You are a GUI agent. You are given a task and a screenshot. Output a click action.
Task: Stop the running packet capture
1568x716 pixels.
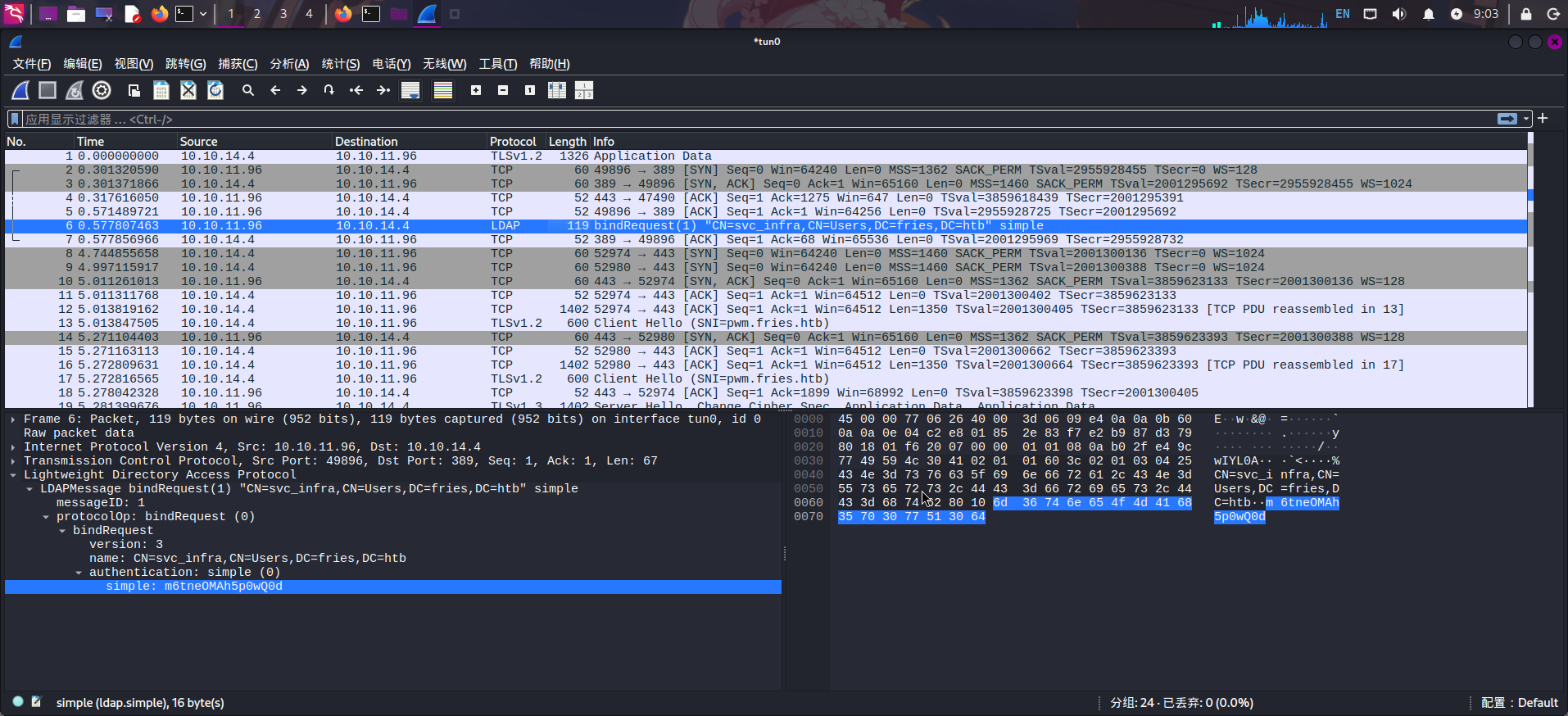click(48, 90)
